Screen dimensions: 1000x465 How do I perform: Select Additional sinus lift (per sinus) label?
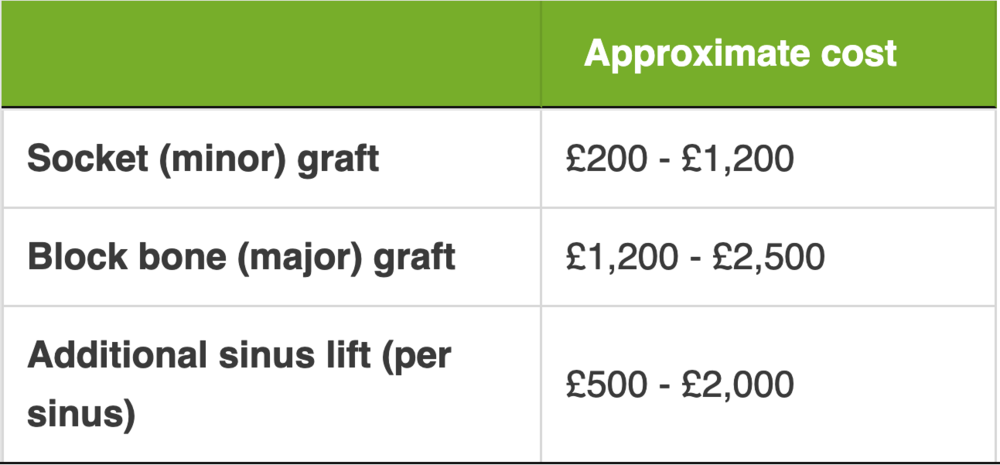click(239, 385)
